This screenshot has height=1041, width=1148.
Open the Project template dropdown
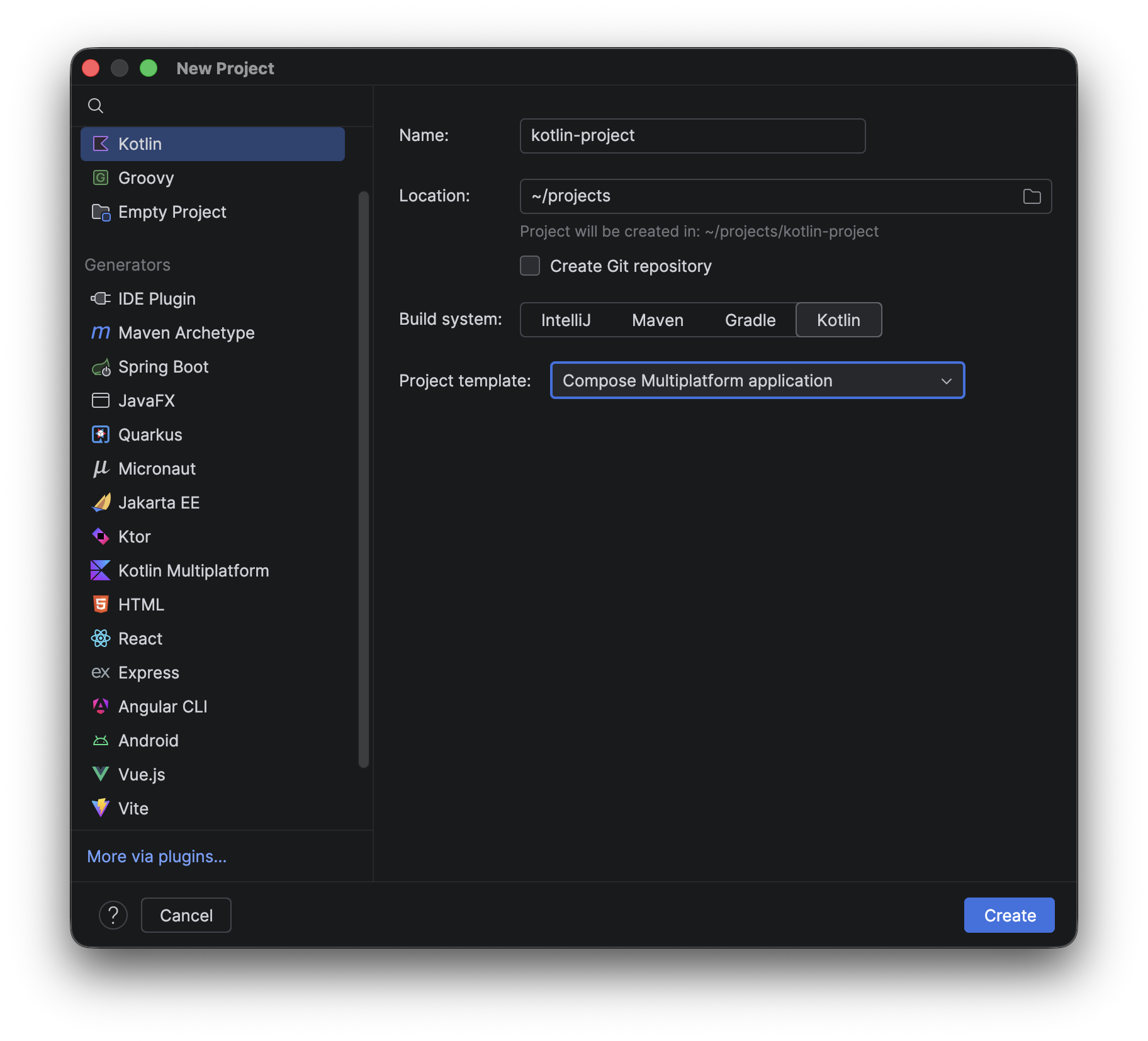[758, 381]
